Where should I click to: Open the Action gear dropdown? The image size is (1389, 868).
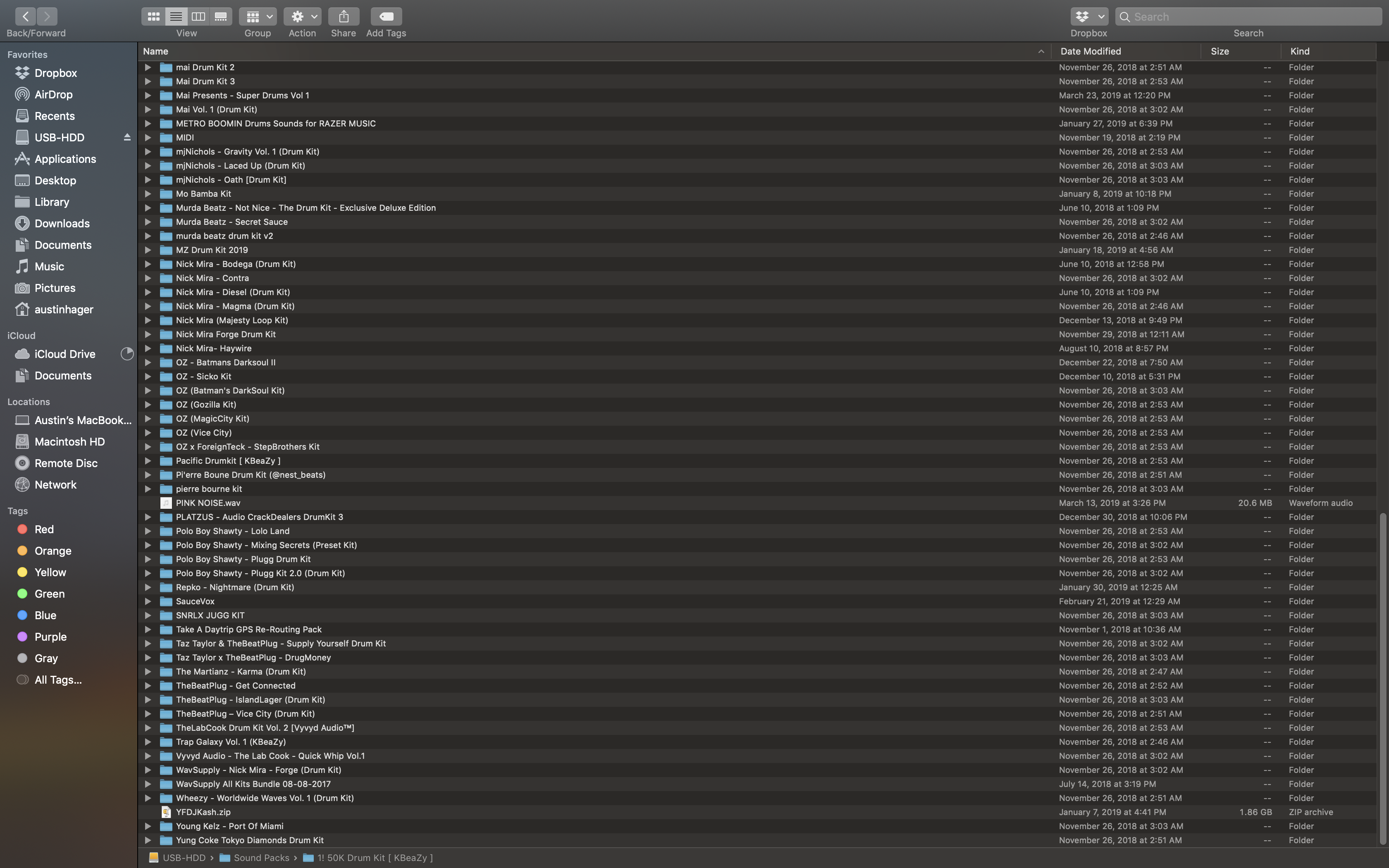click(302, 17)
